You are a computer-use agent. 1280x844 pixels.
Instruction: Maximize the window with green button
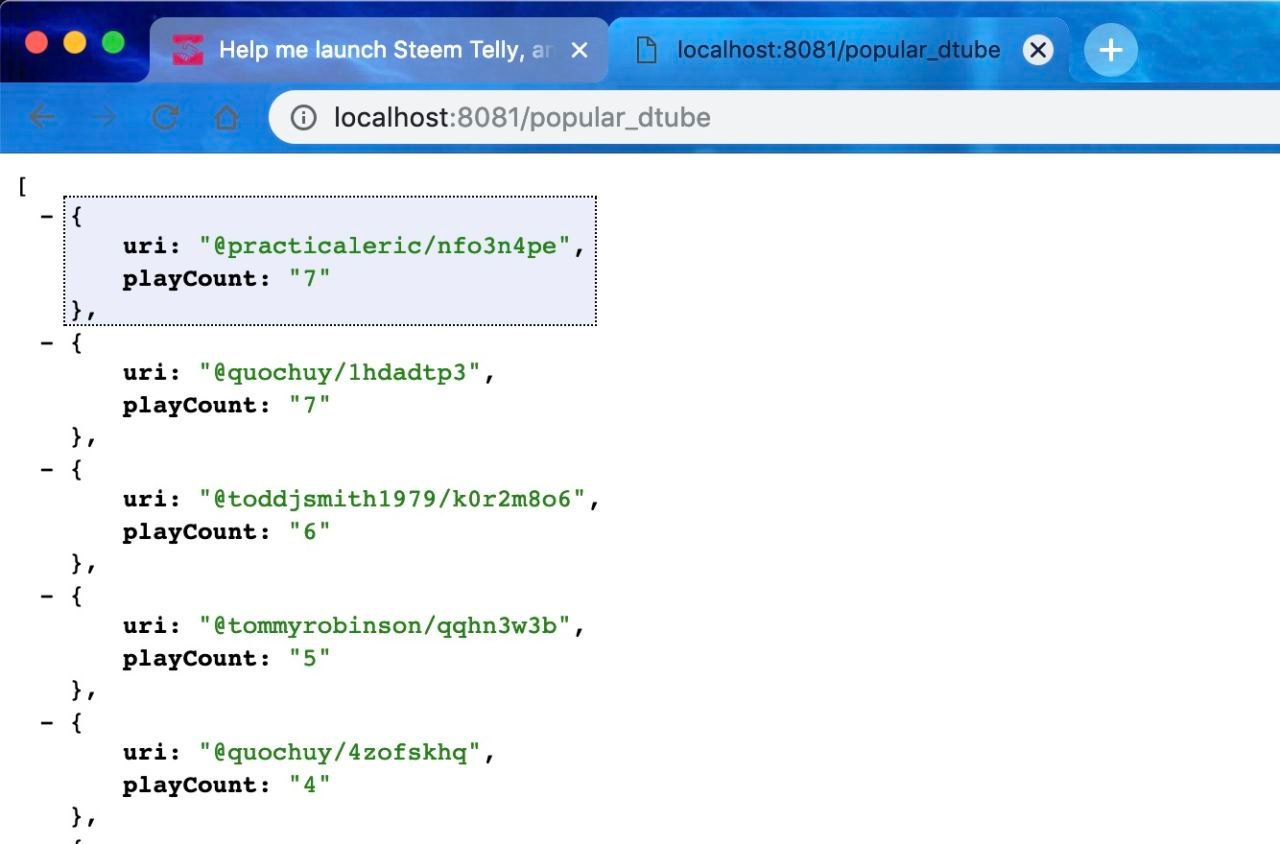pyautogui.click(x=114, y=42)
